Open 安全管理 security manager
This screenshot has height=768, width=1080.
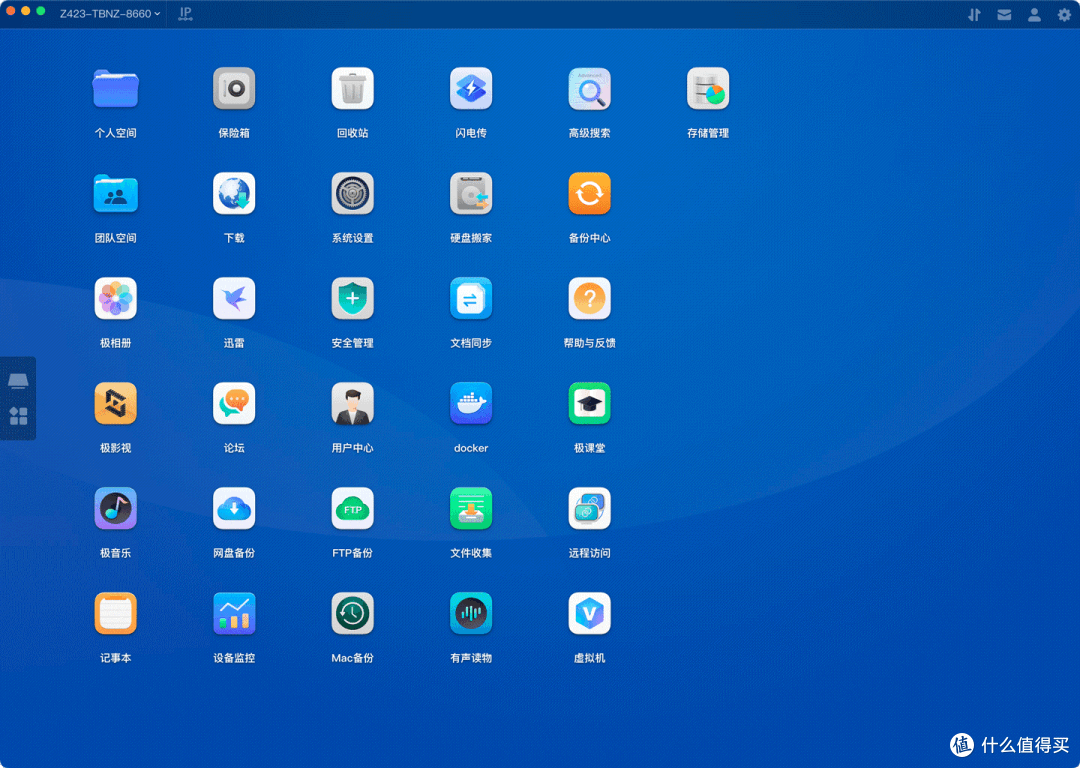point(353,298)
